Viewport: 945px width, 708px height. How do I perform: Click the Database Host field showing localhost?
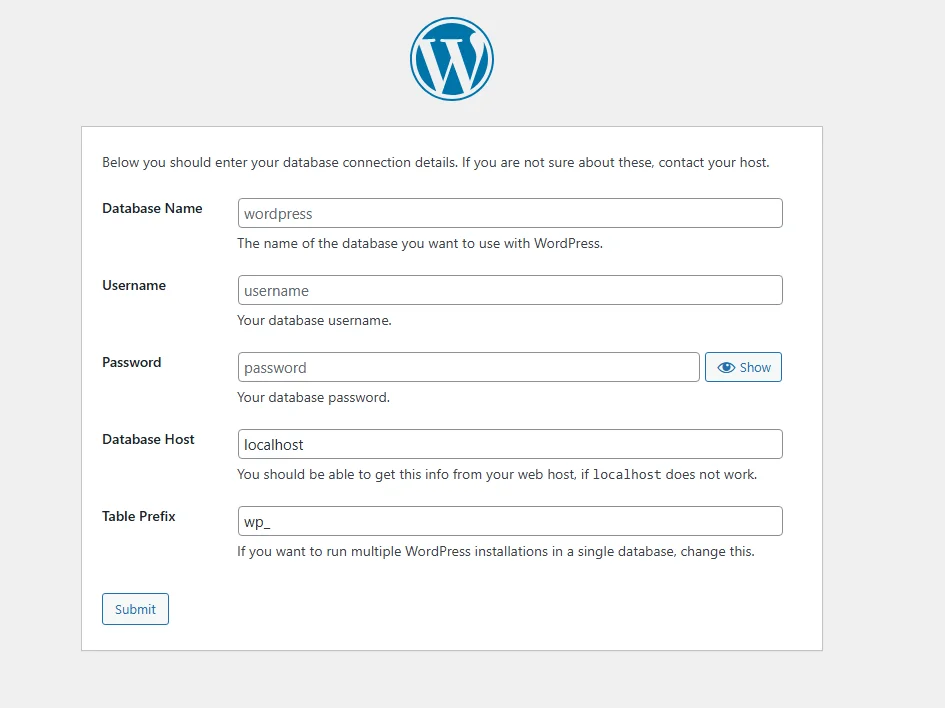[x=509, y=444]
